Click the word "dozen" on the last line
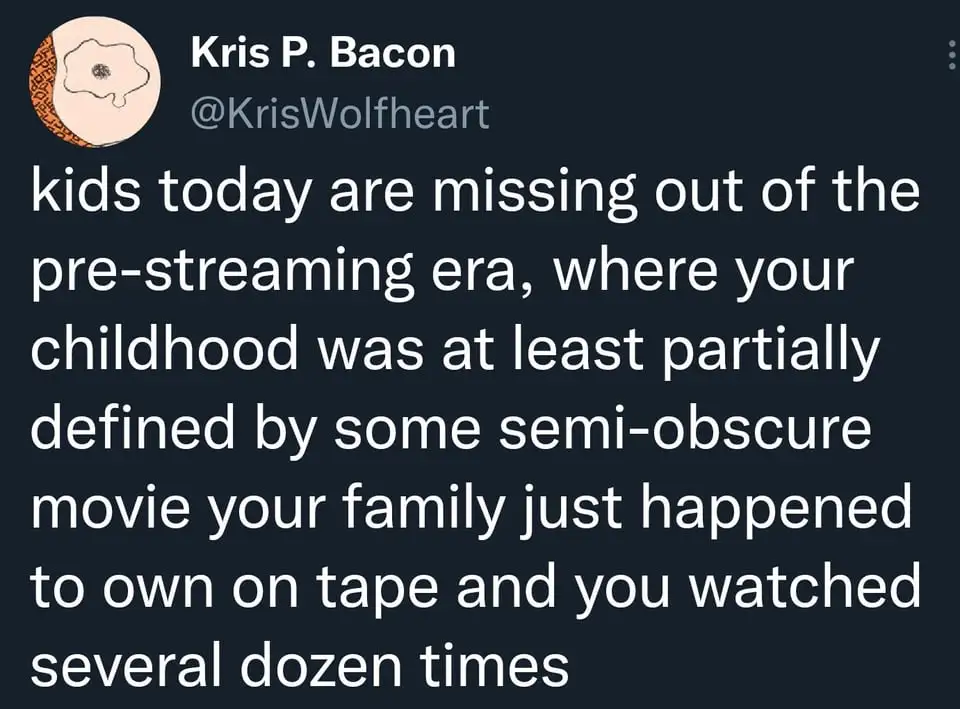The width and height of the screenshot is (960, 709). coord(320,666)
